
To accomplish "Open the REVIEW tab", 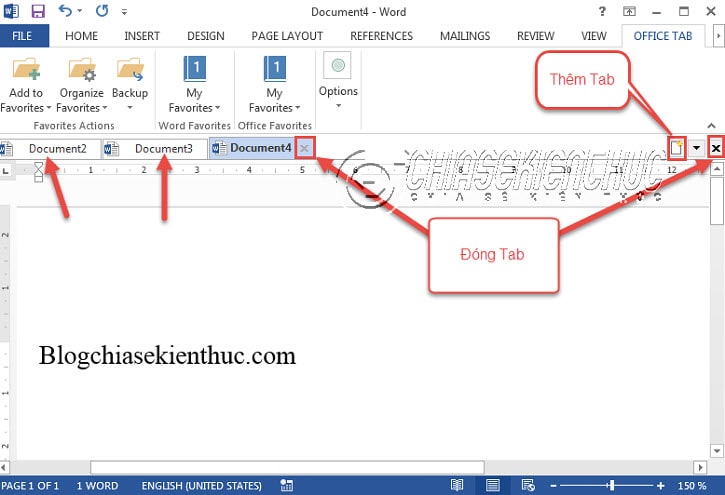I will [x=535, y=36].
